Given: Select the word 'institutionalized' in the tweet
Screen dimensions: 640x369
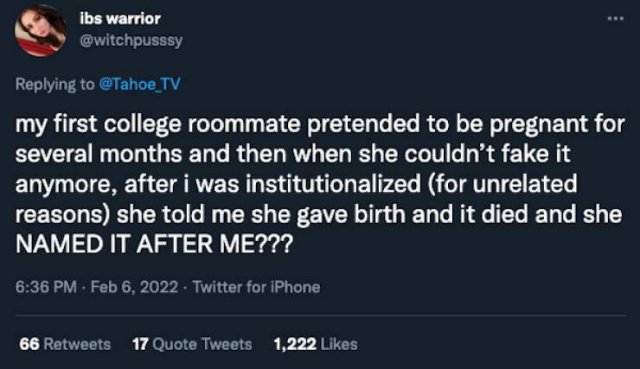Looking at the screenshot, I should [x=333, y=184].
